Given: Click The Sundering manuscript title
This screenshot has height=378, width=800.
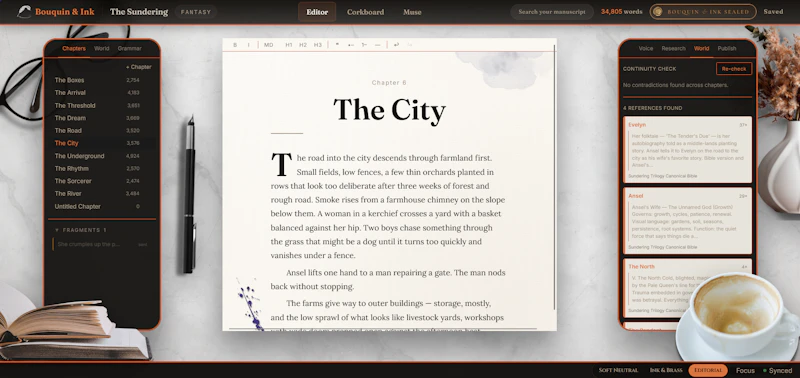Looking at the screenshot, I should pyautogui.click(x=139, y=12).
